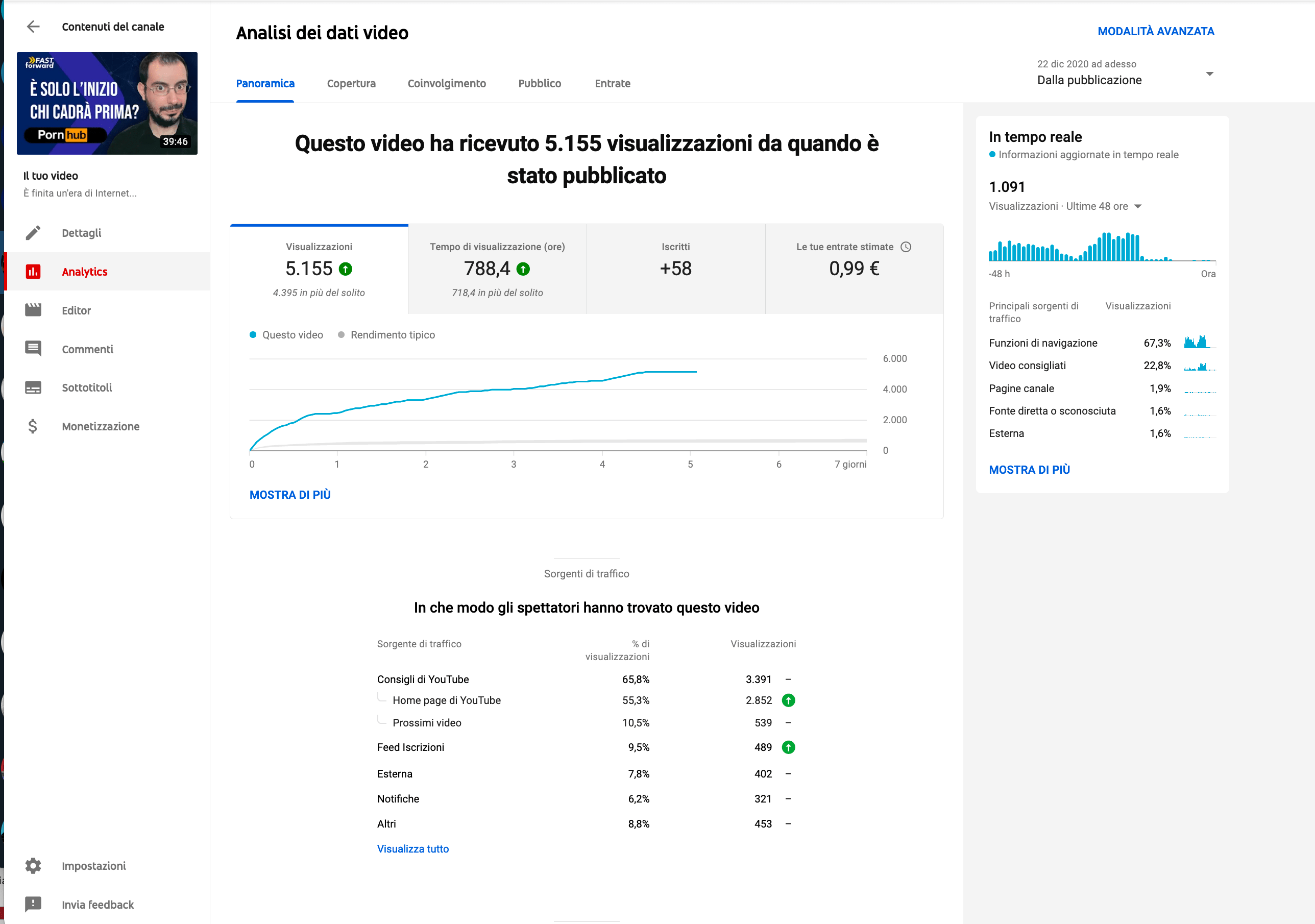Click sparkline for Funzioni di navigazione
Viewport: 1315px width, 924px height.
[x=1200, y=342]
